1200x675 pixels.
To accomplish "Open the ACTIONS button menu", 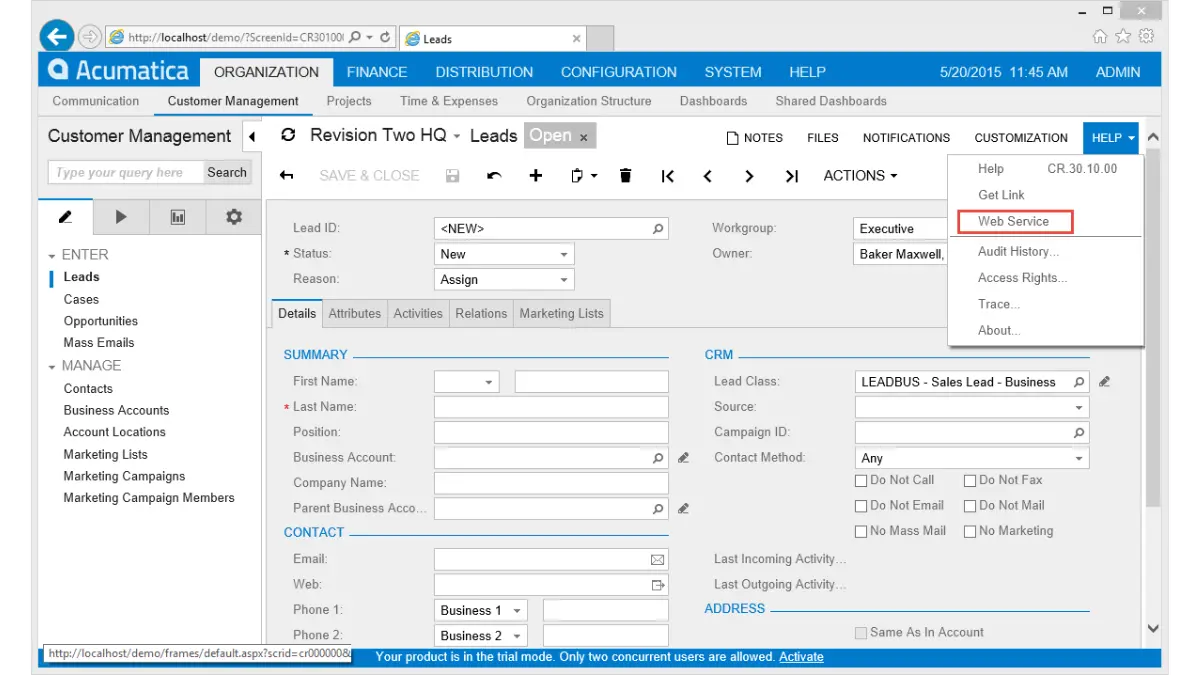I will [860, 175].
